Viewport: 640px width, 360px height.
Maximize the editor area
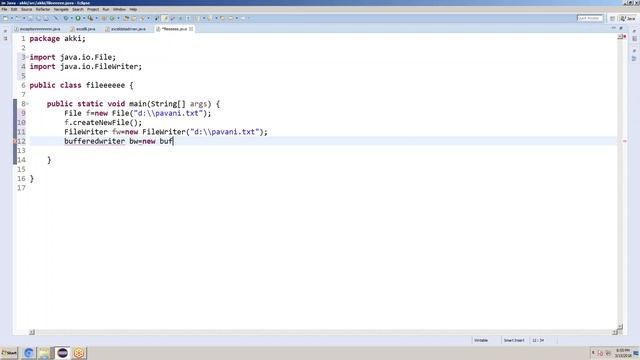(621, 28)
